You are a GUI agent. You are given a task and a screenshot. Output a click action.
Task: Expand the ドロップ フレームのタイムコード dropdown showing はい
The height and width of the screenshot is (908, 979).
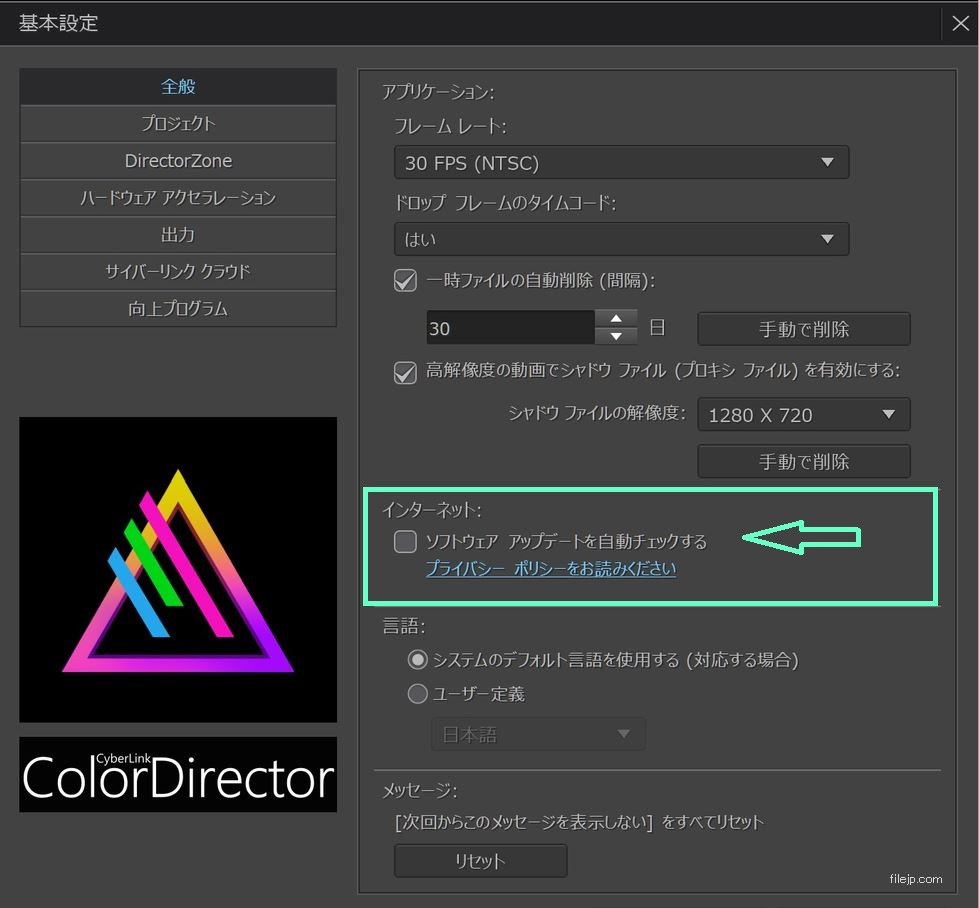pyautogui.click(x=621, y=239)
